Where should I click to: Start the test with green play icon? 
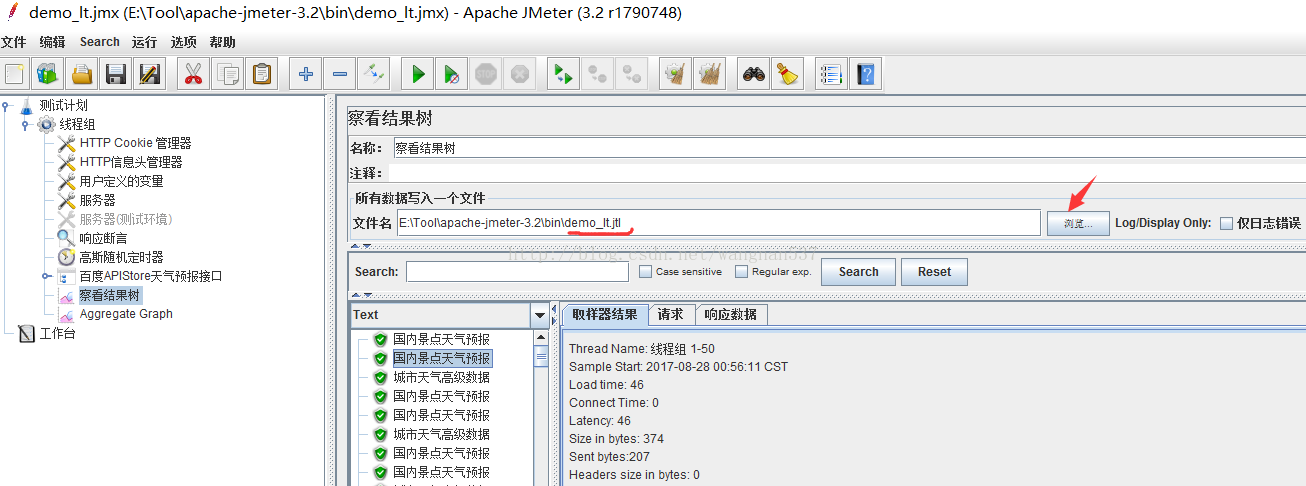418,74
